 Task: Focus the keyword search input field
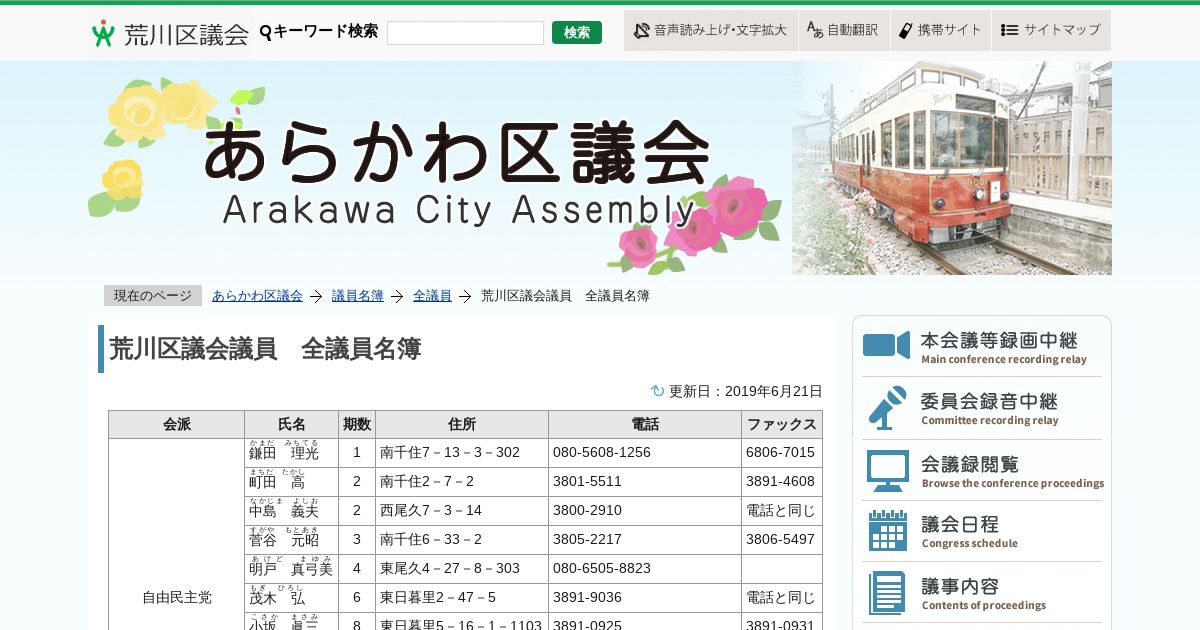coord(465,33)
